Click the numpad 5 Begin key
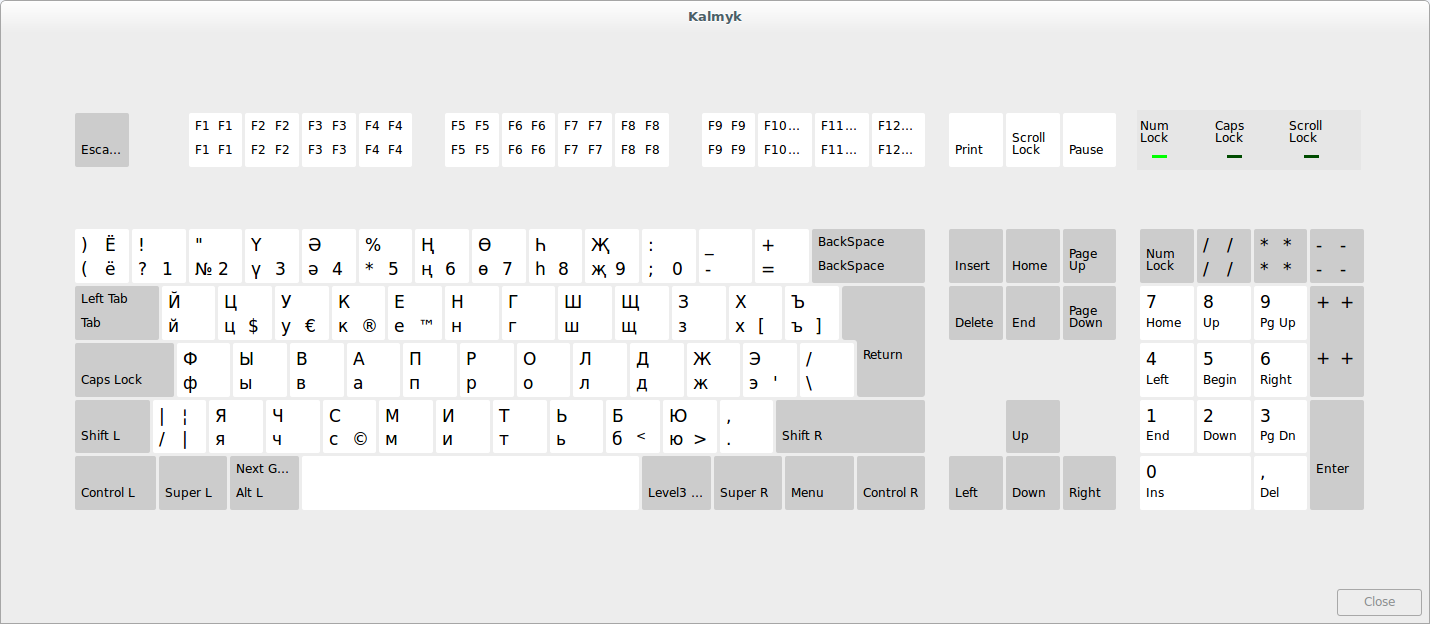This screenshot has height=624, width=1430. [1223, 370]
